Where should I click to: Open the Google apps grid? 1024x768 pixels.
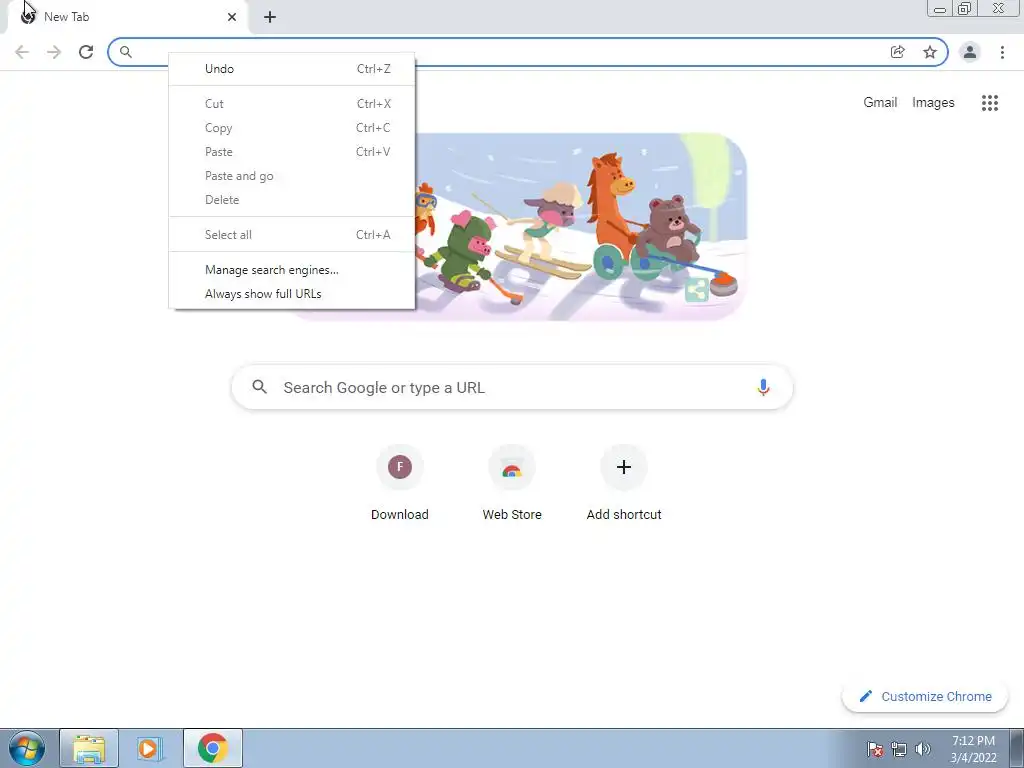(x=990, y=103)
